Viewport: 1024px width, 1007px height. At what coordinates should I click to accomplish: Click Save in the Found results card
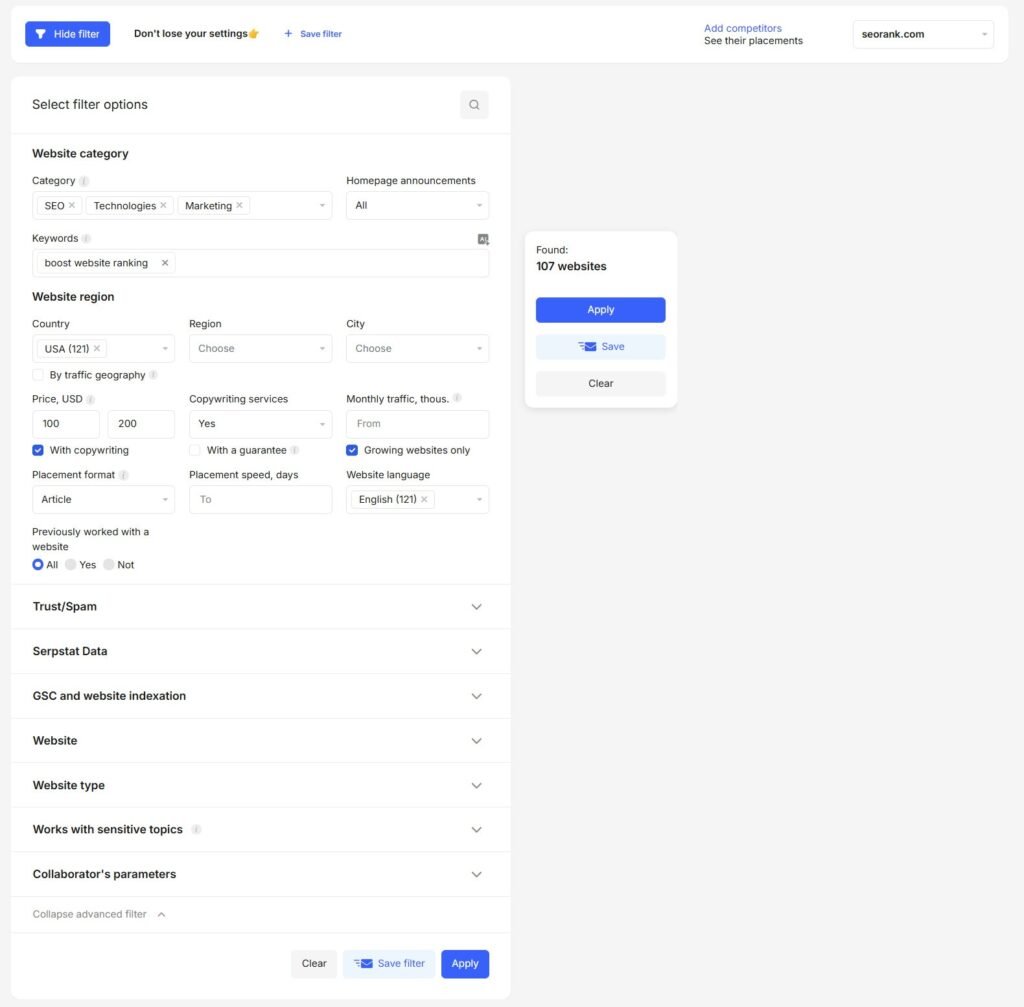(x=600, y=347)
